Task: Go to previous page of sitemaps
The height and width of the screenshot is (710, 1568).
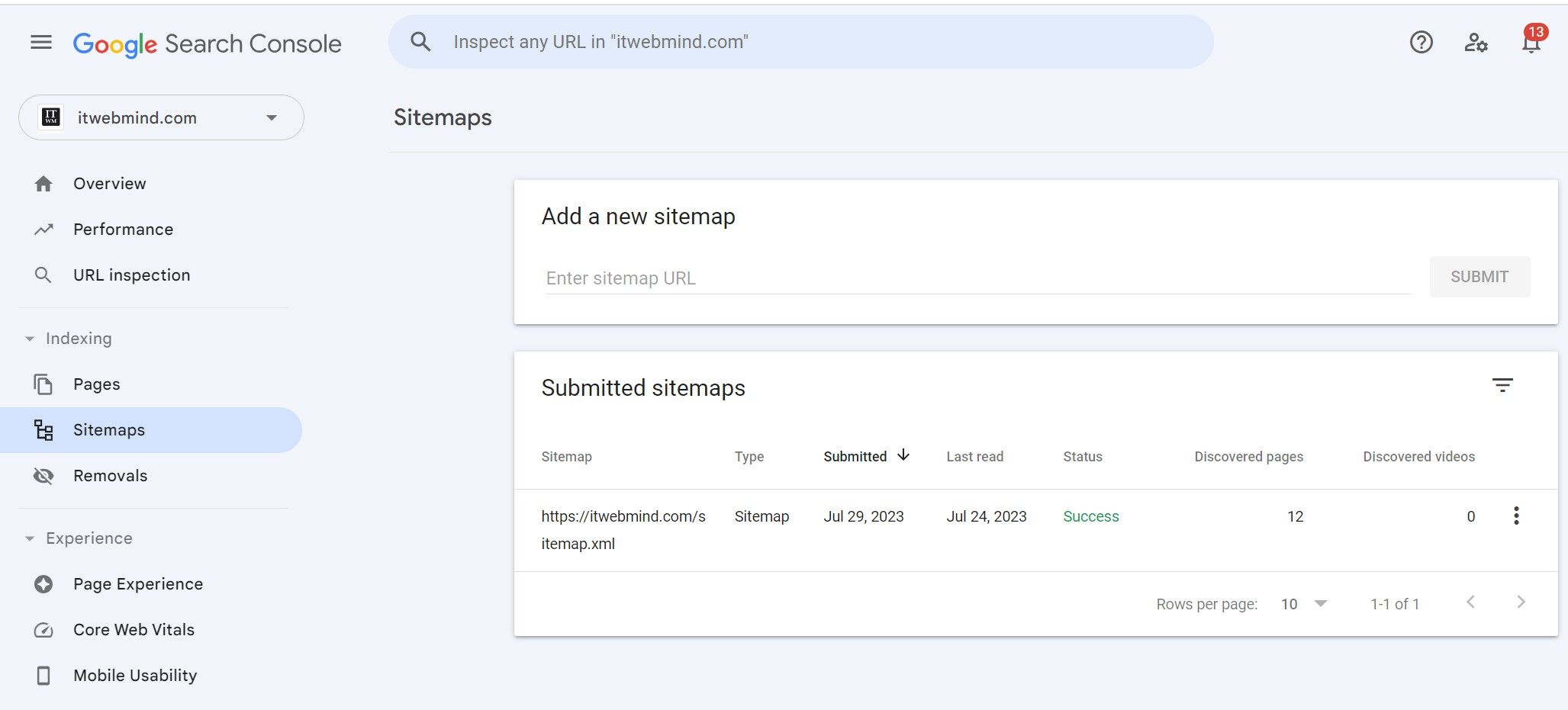Action: [x=1470, y=602]
